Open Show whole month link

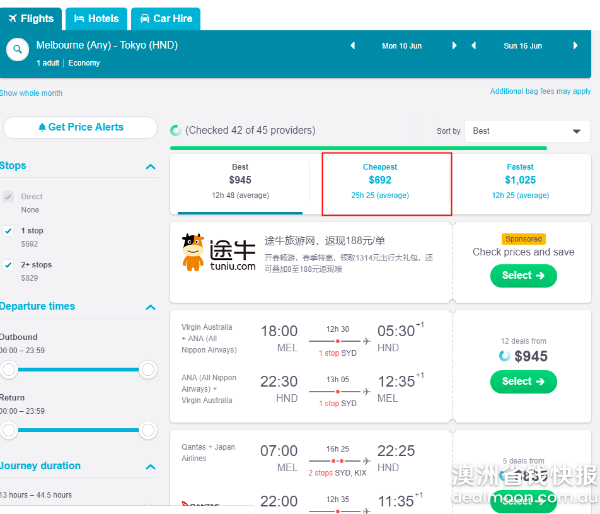31,93
